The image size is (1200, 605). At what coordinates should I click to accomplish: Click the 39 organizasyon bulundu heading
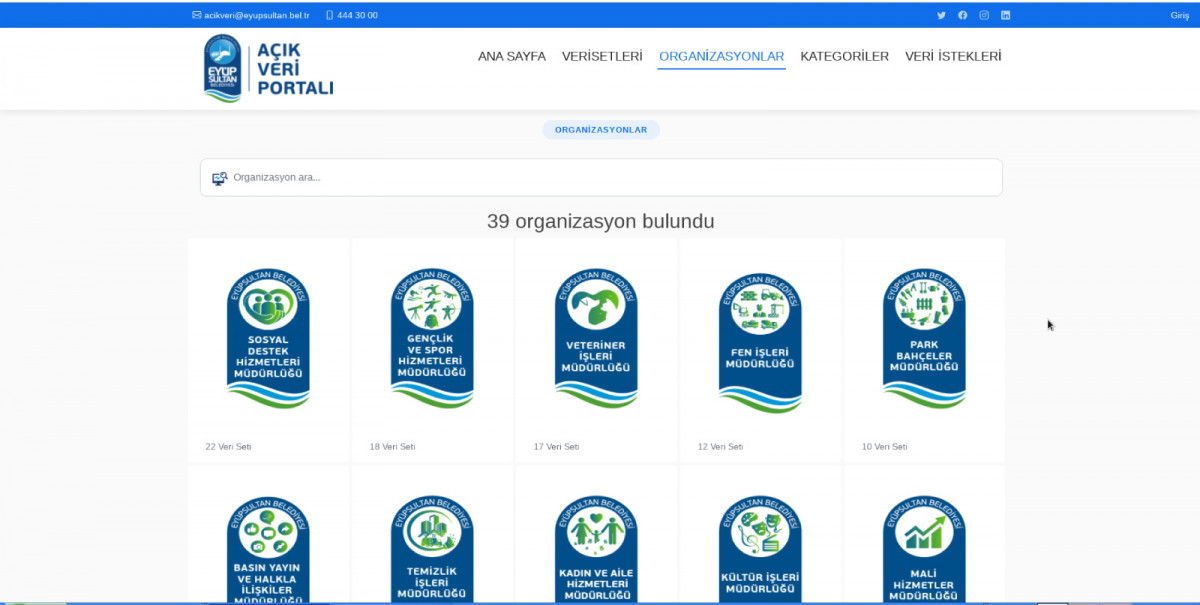point(601,221)
